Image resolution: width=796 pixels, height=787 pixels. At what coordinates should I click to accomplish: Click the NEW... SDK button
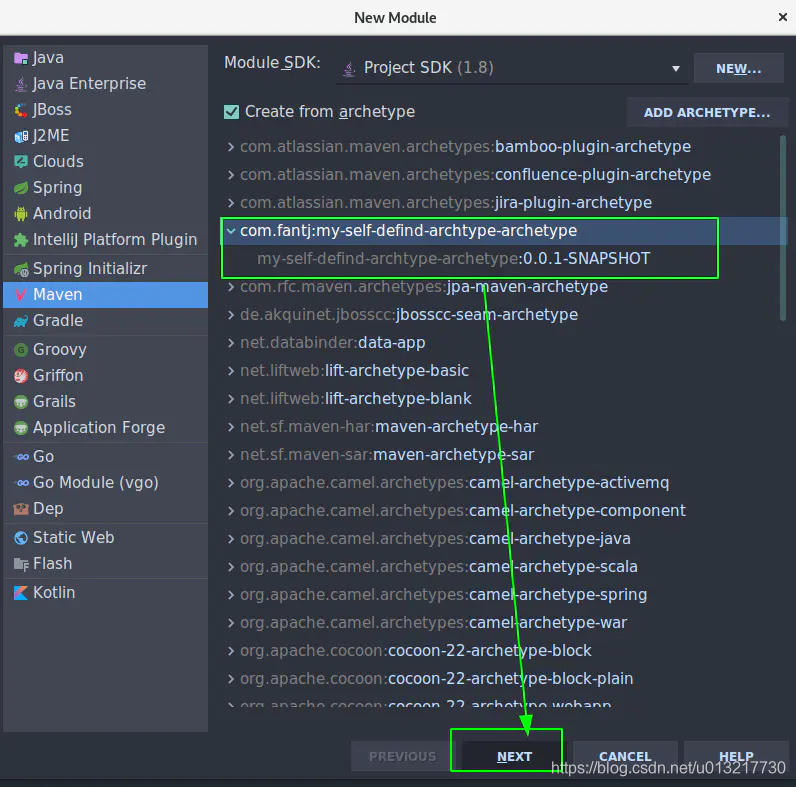[x=739, y=68]
